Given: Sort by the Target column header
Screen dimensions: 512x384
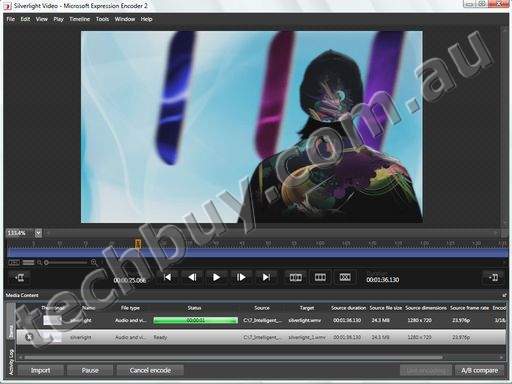Looking at the screenshot, I should tap(307, 308).
